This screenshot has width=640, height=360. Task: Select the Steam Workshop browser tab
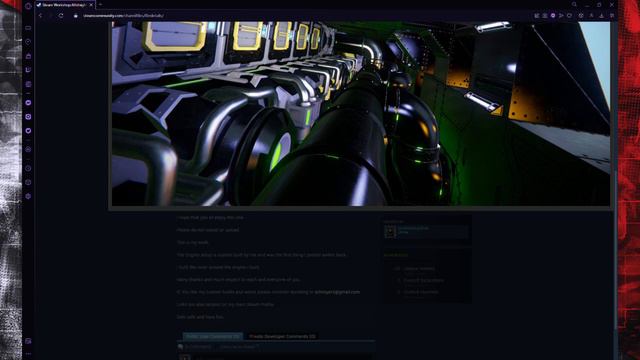point(65,5)
